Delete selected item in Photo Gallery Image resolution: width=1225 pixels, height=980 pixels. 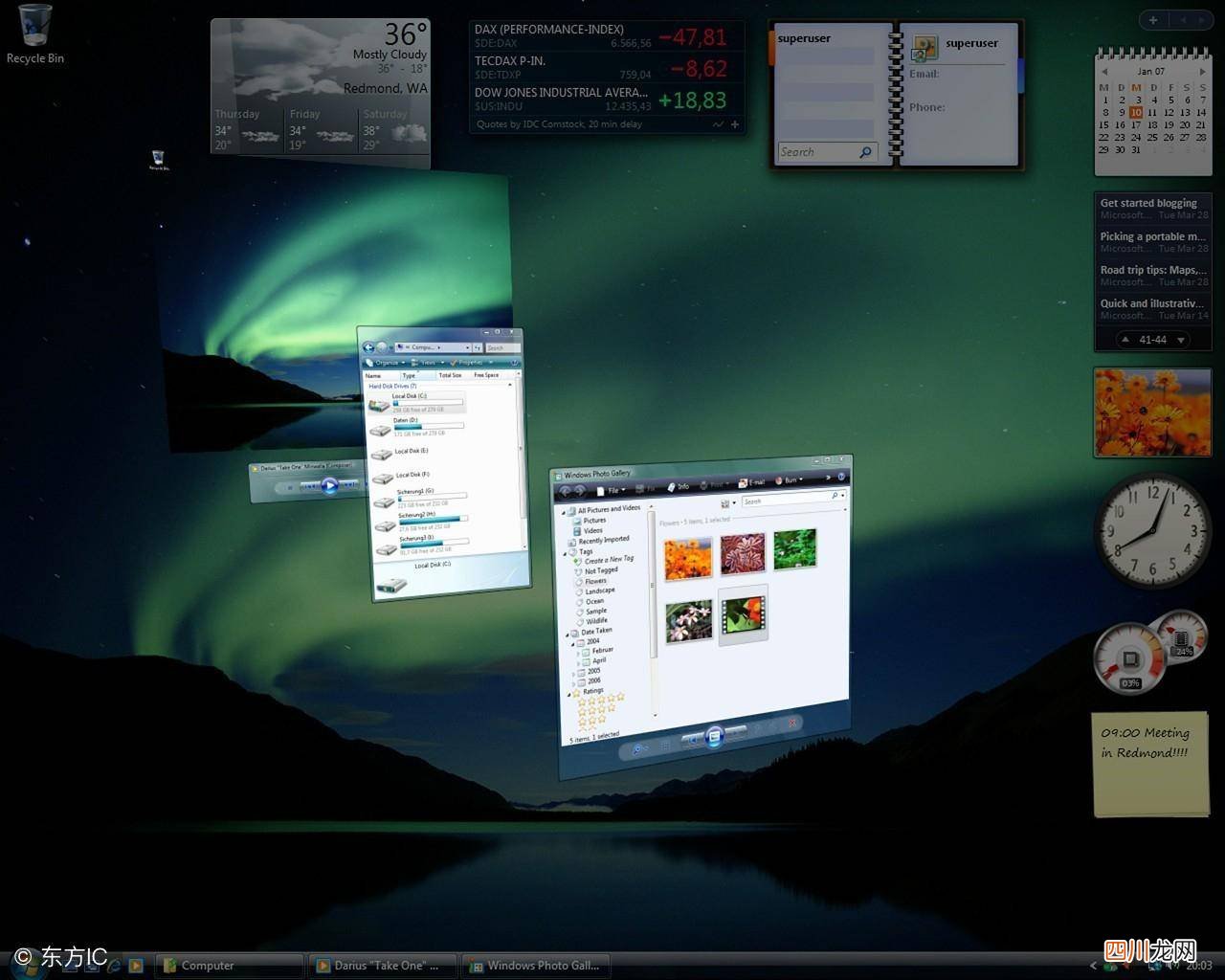point(792,724)
